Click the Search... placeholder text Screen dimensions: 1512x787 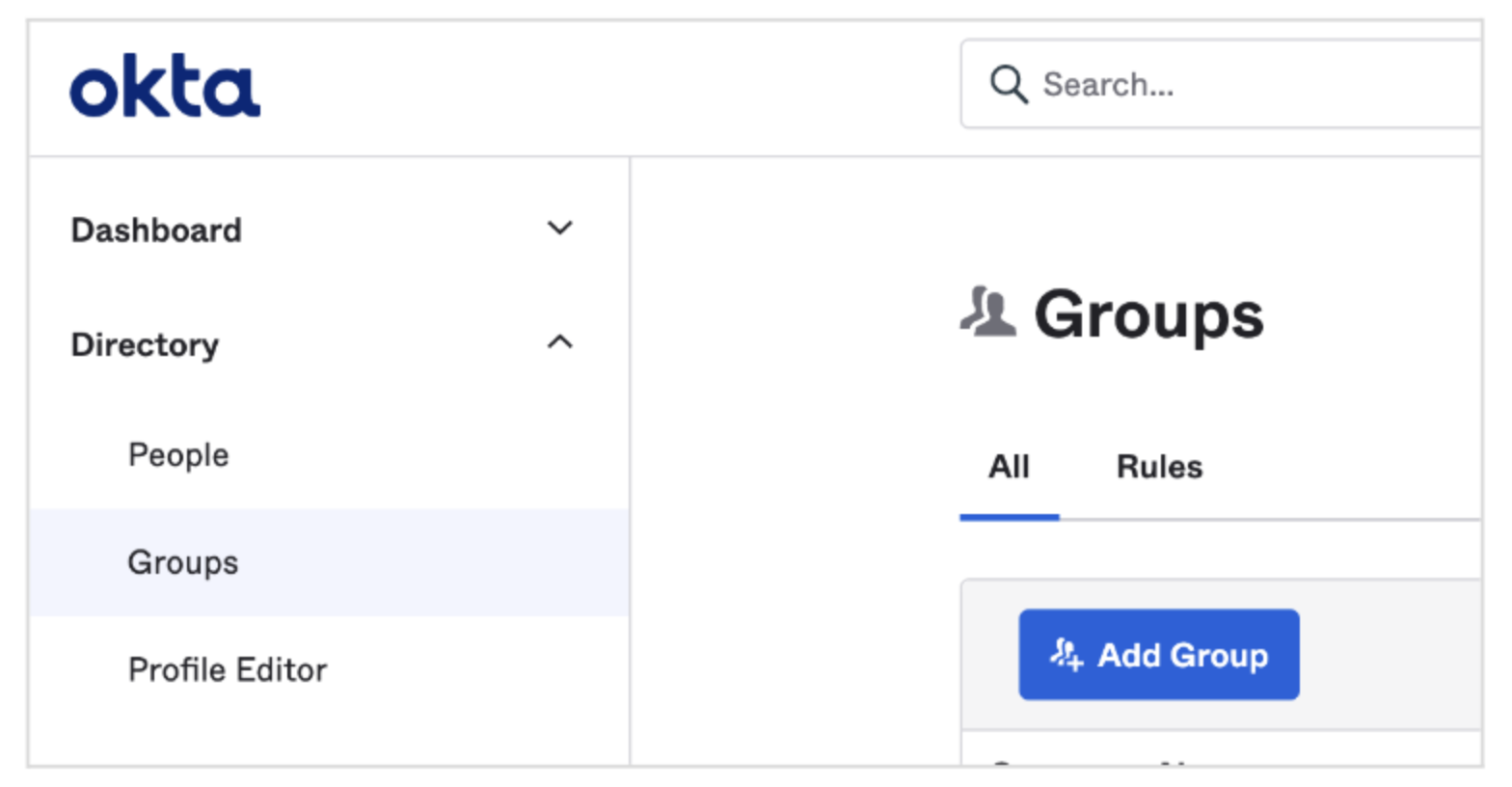tap(1108, 85)
